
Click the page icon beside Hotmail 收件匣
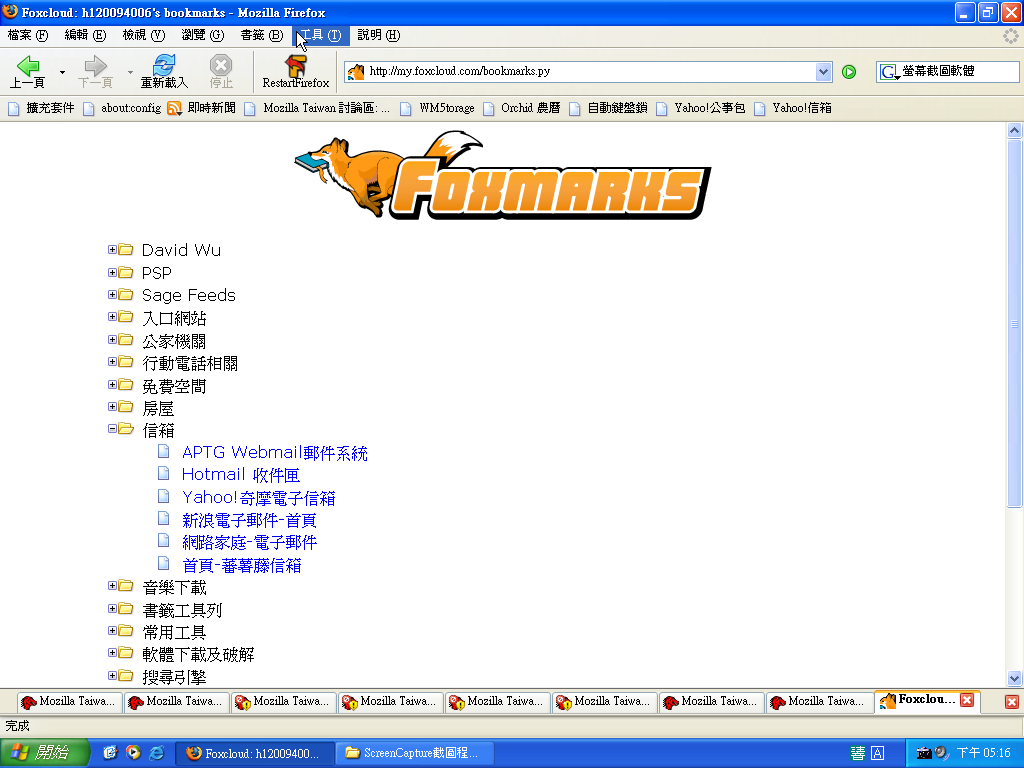point(164,473)
